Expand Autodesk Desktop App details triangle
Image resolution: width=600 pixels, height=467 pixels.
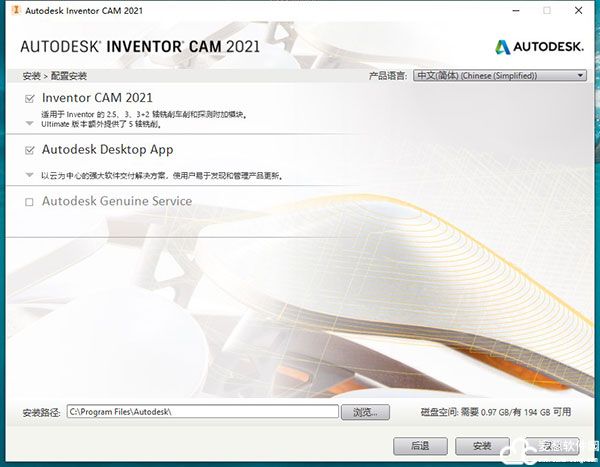(x=29, y=175)
